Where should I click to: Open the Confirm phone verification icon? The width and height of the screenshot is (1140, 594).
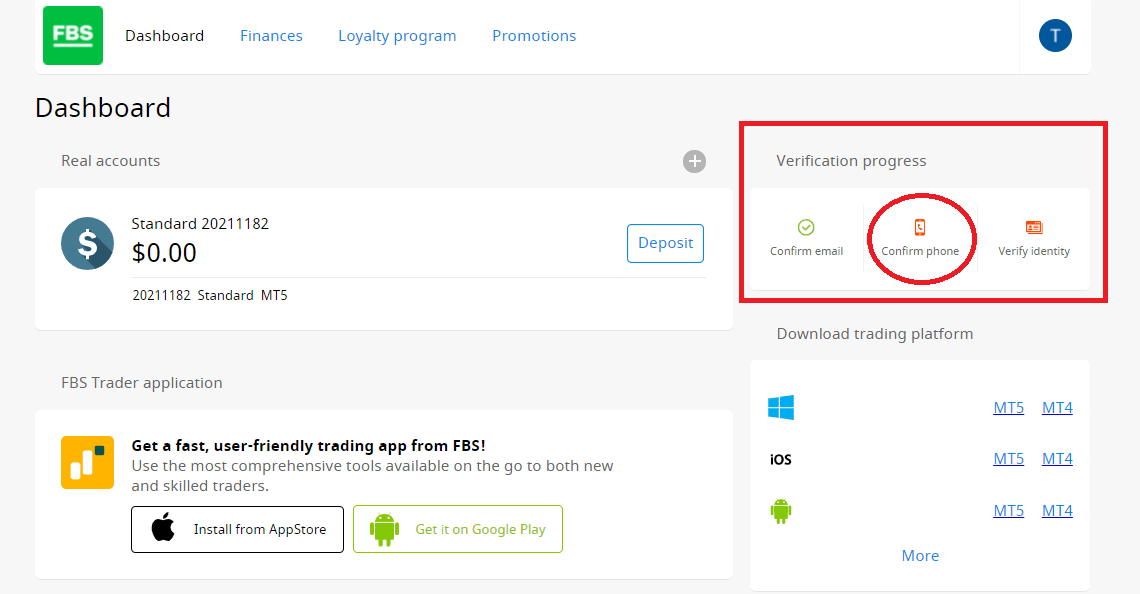pos(921,226)
